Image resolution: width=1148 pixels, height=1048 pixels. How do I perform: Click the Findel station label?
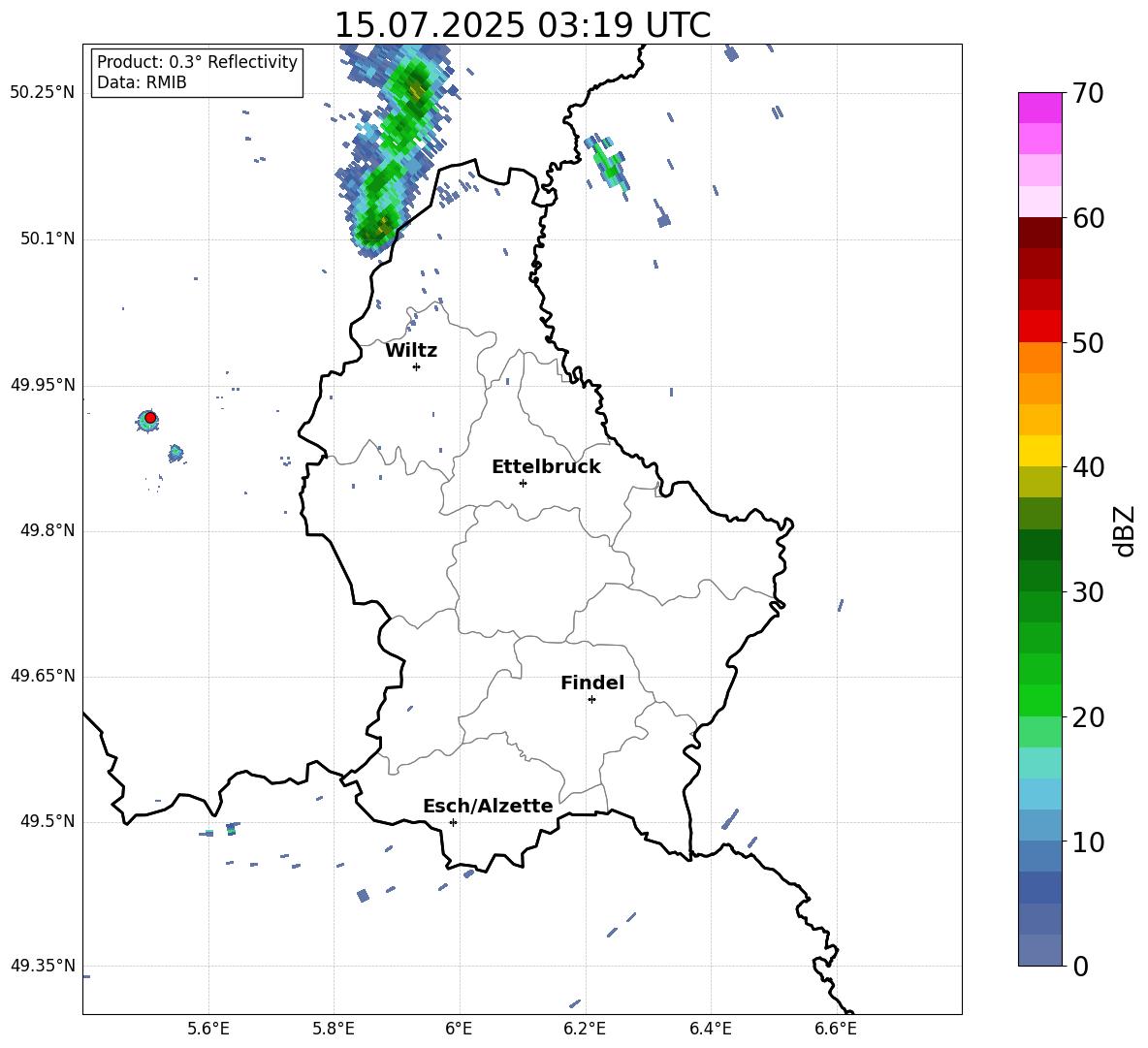pyautogui.click(x=592, y=683)
